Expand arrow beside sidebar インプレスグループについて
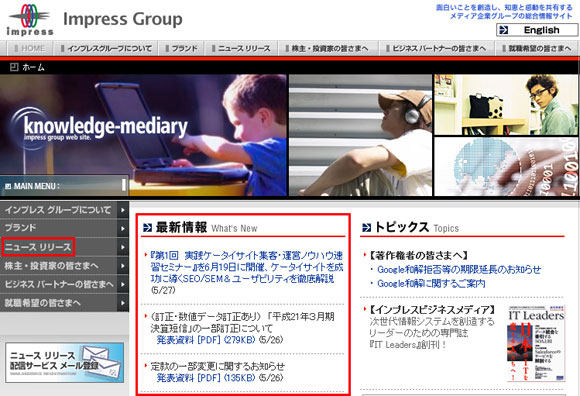The width and height of the screenshot is (580, 396). 123,210
